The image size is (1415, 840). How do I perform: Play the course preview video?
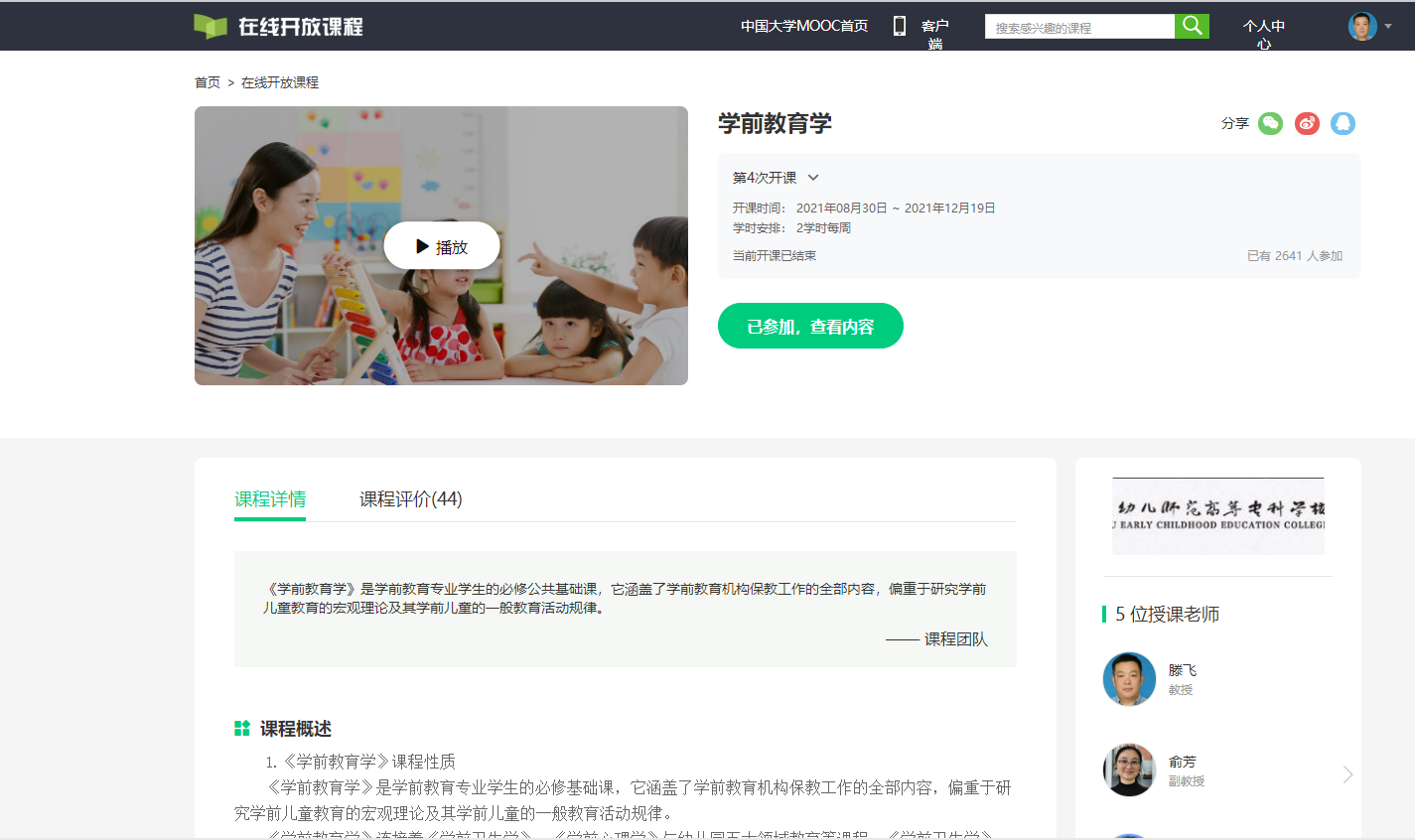pos(442,246)
